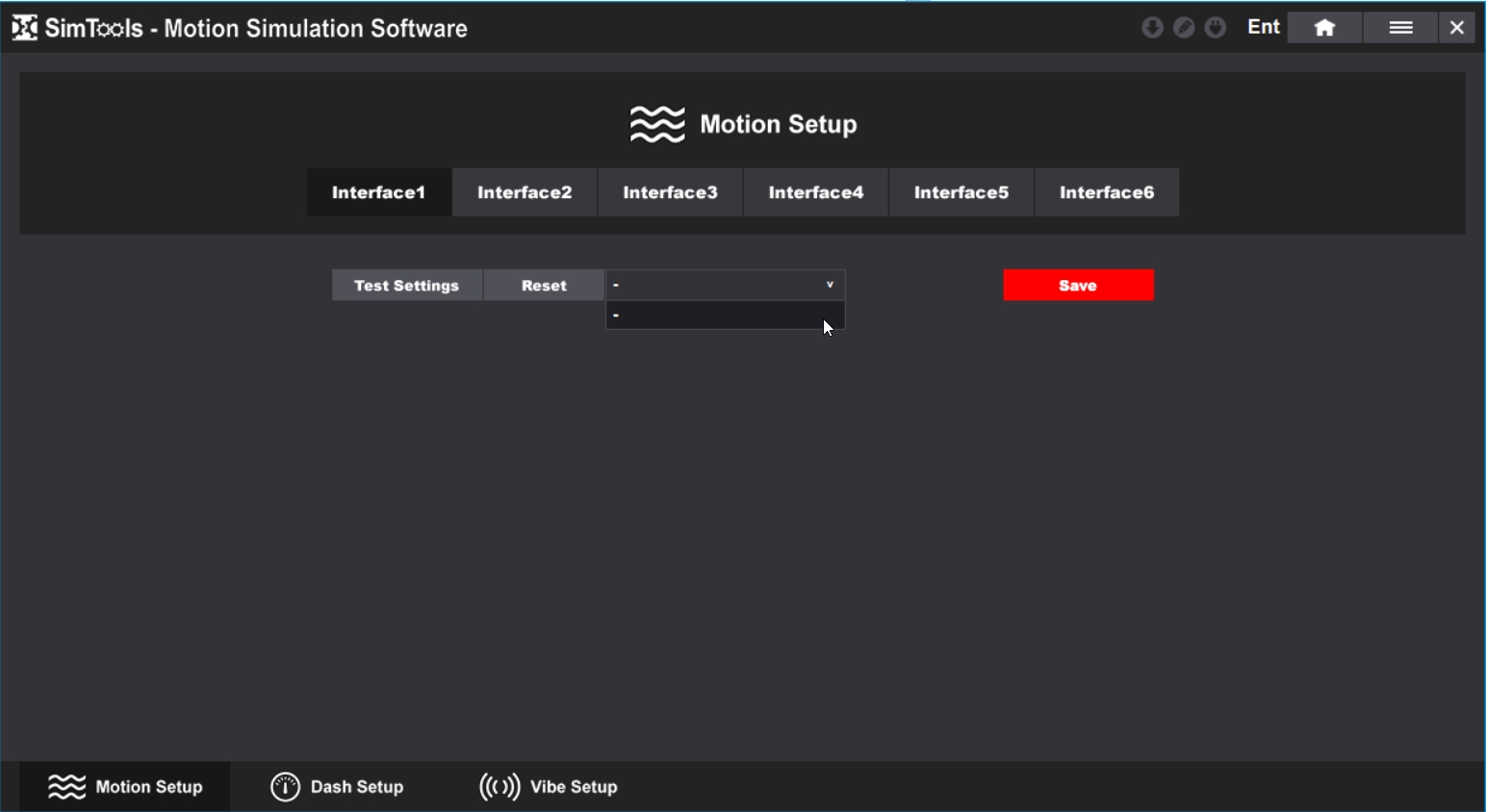Screen dimensions: 1486x812
Task: Switch to the Interface1 tab
Action: tap(379, 192)
